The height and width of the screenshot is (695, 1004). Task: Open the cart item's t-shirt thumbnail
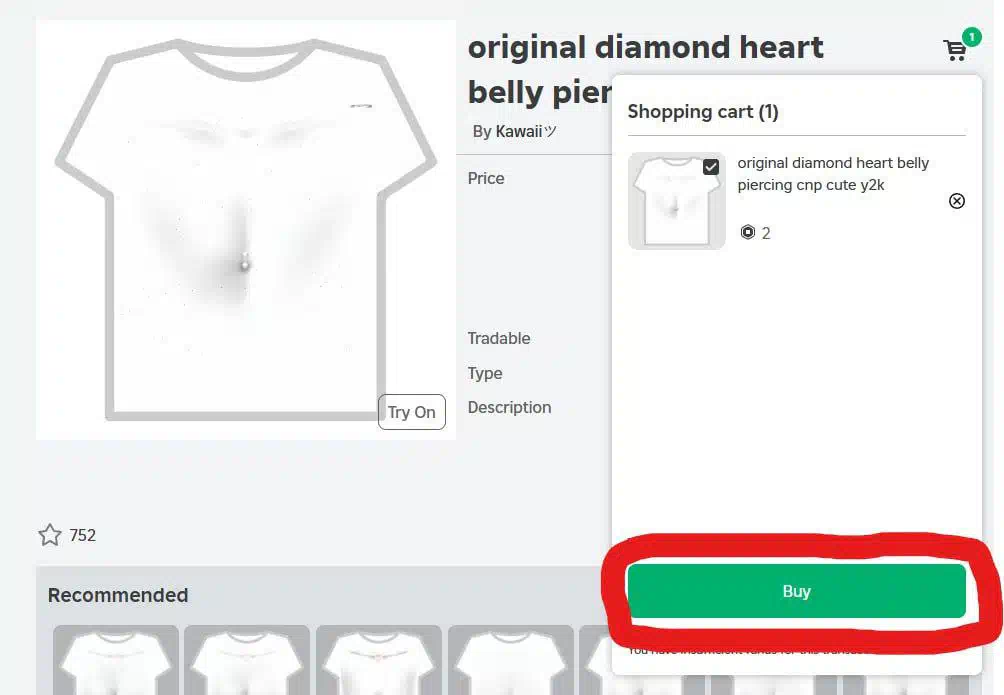tap(677, 200)
